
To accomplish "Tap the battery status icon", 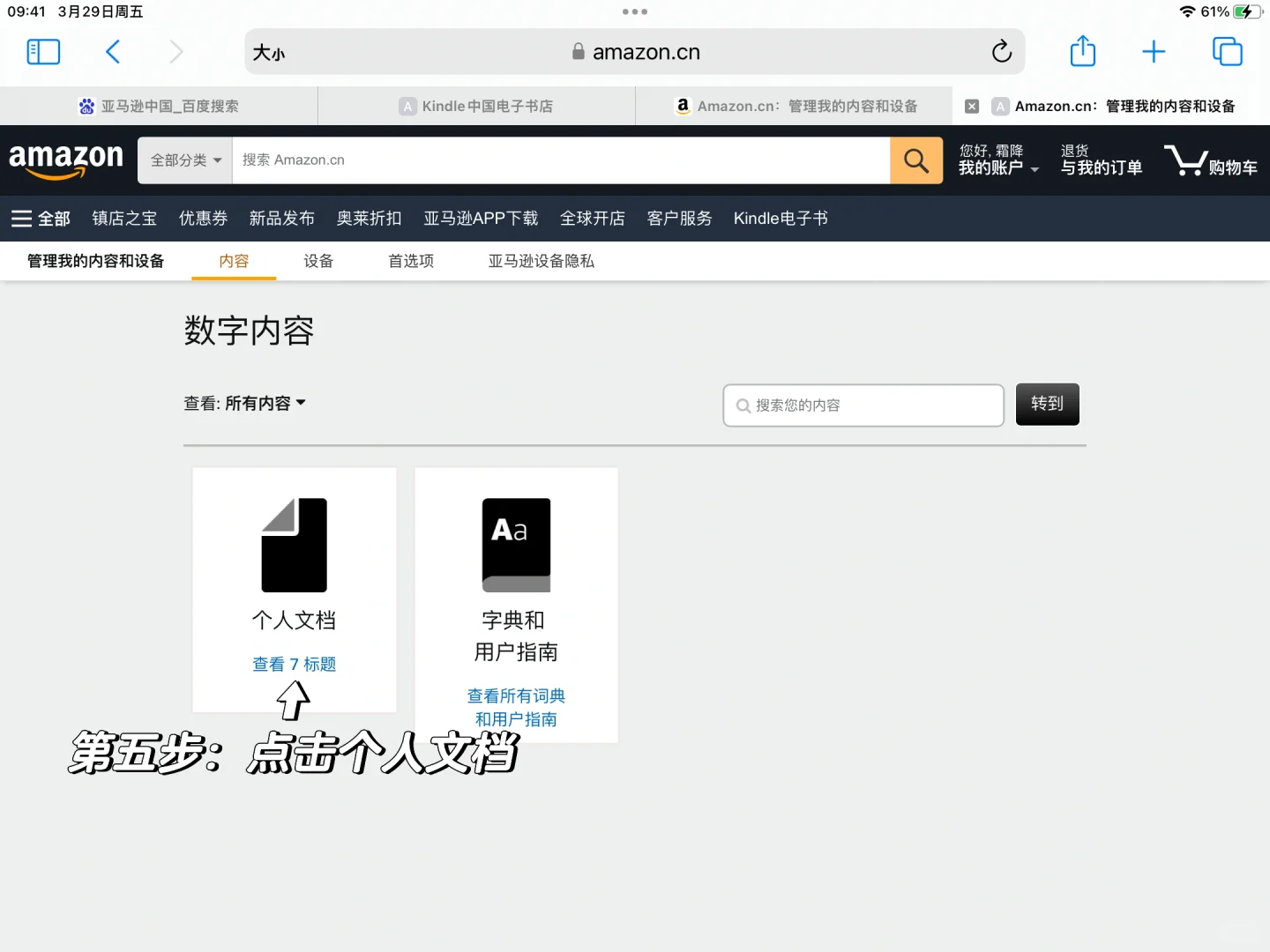I will 1248,11.
